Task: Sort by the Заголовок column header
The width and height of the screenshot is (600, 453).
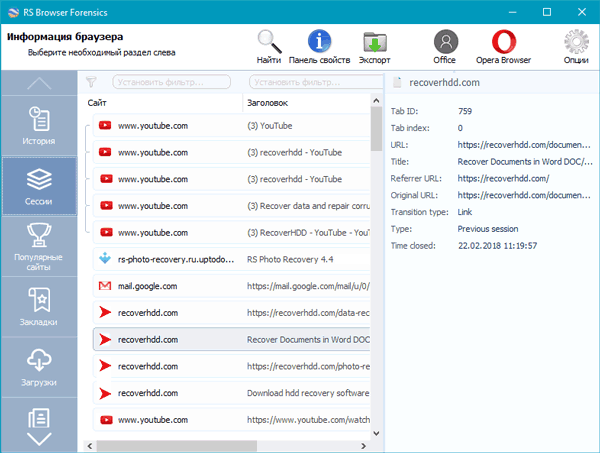Action: click(306, 103)
